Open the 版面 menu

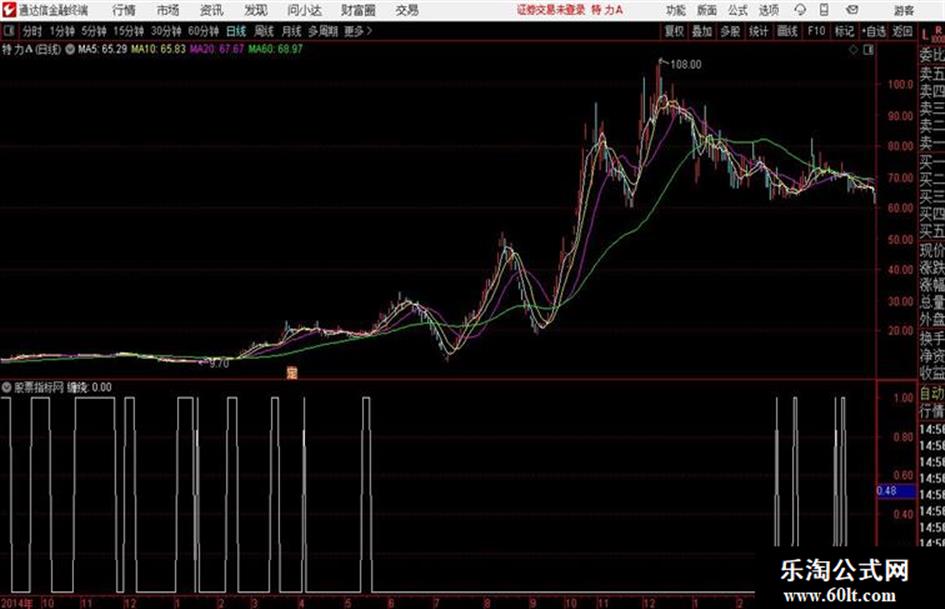click(x=707, y=10)
